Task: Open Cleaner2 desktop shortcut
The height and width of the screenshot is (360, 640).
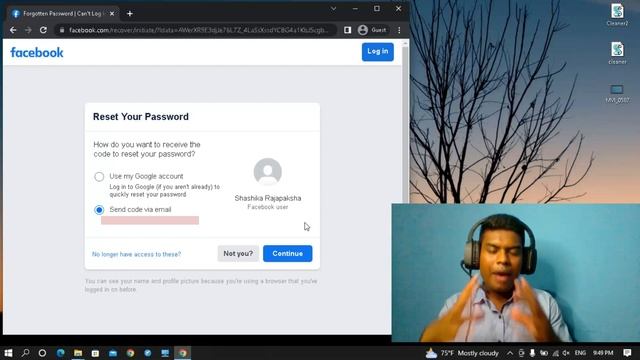Action: (x=617, y=15)
